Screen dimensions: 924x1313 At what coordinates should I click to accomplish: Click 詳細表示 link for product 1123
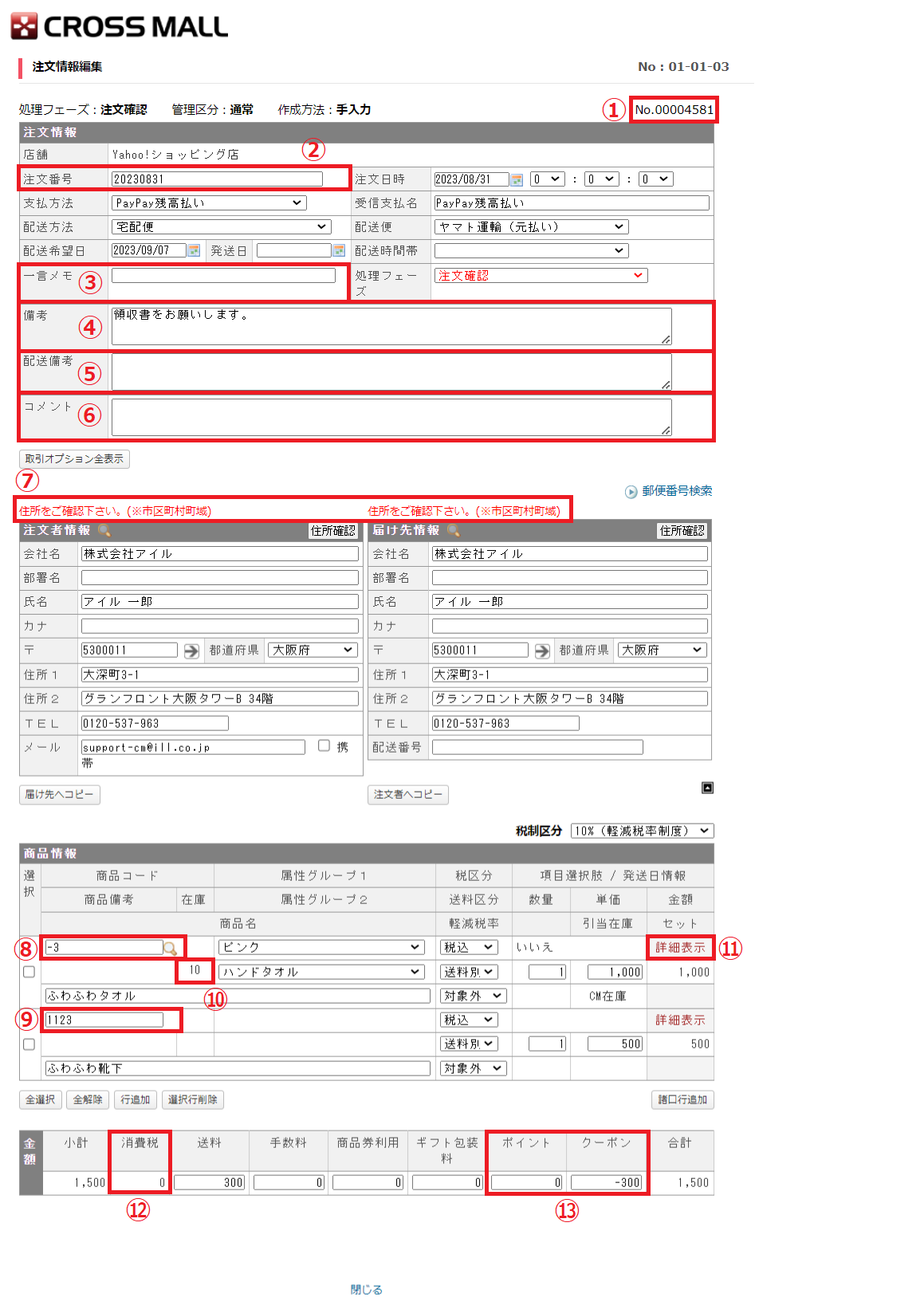click(x=680, y=1020)
